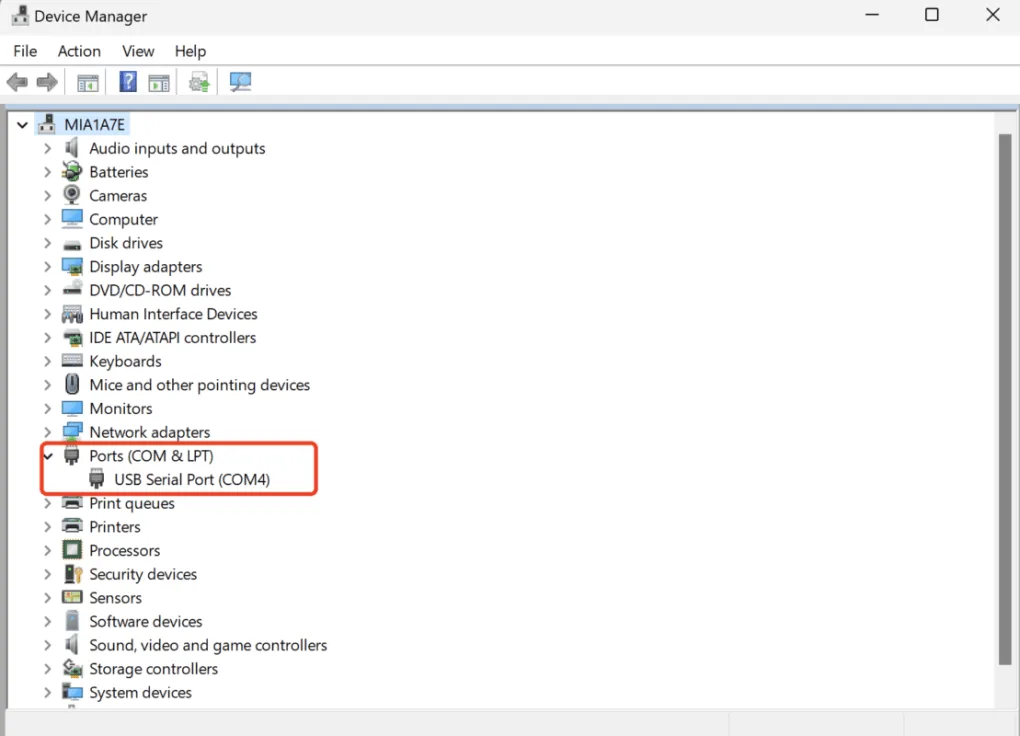
Task: Click the Mice and other pointing devices icon
Action: point(72,384)
